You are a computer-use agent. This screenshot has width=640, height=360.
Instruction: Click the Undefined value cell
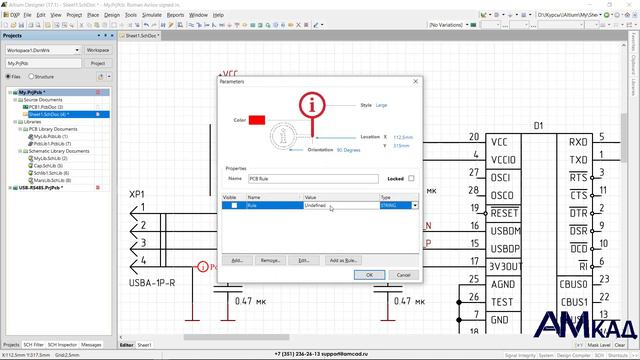click(x=341, y=205)
